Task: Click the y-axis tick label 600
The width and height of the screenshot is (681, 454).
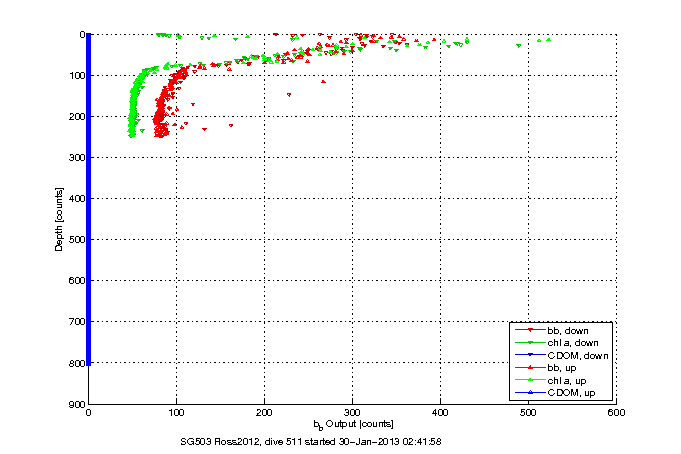Action: pyautogui.click(x=76, y=281)
